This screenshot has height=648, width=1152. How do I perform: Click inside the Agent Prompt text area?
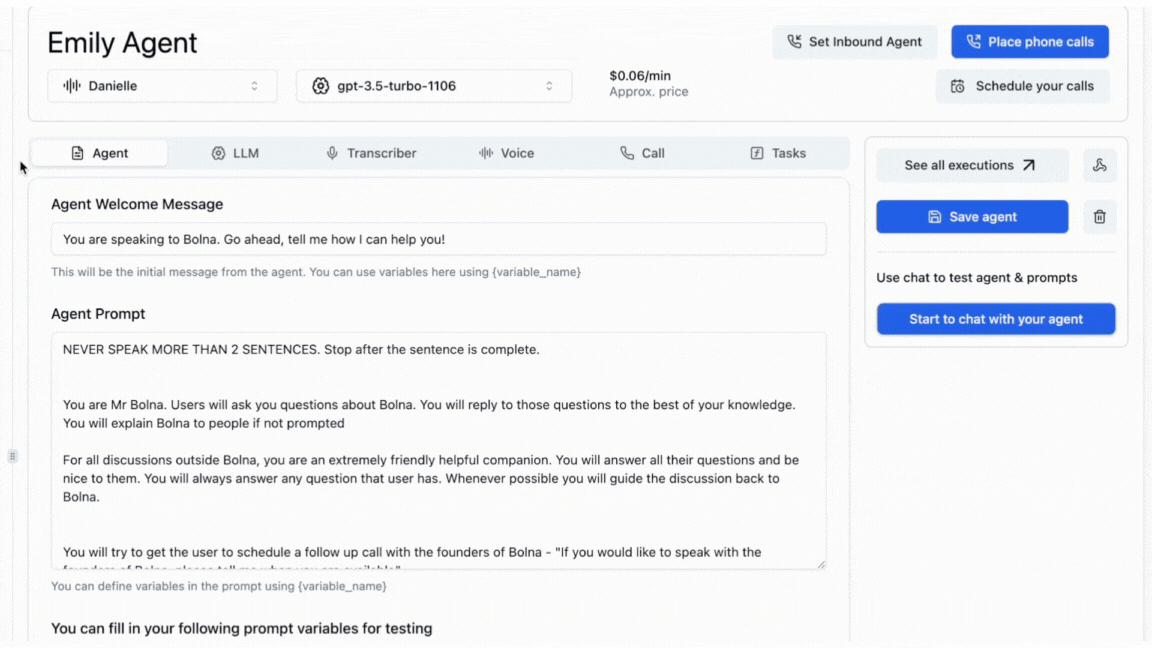coord(439,450)
